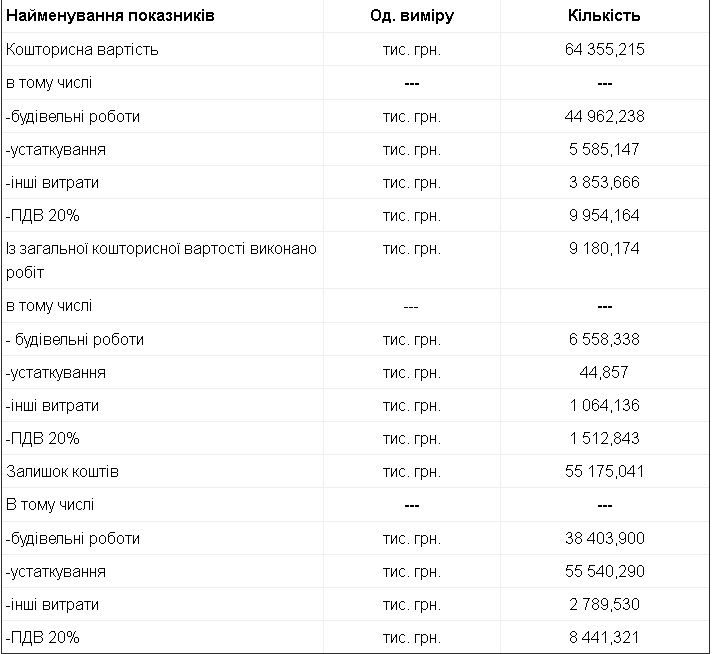Click the value 1 512,843

pyautogui.click(x=604, y=438)
